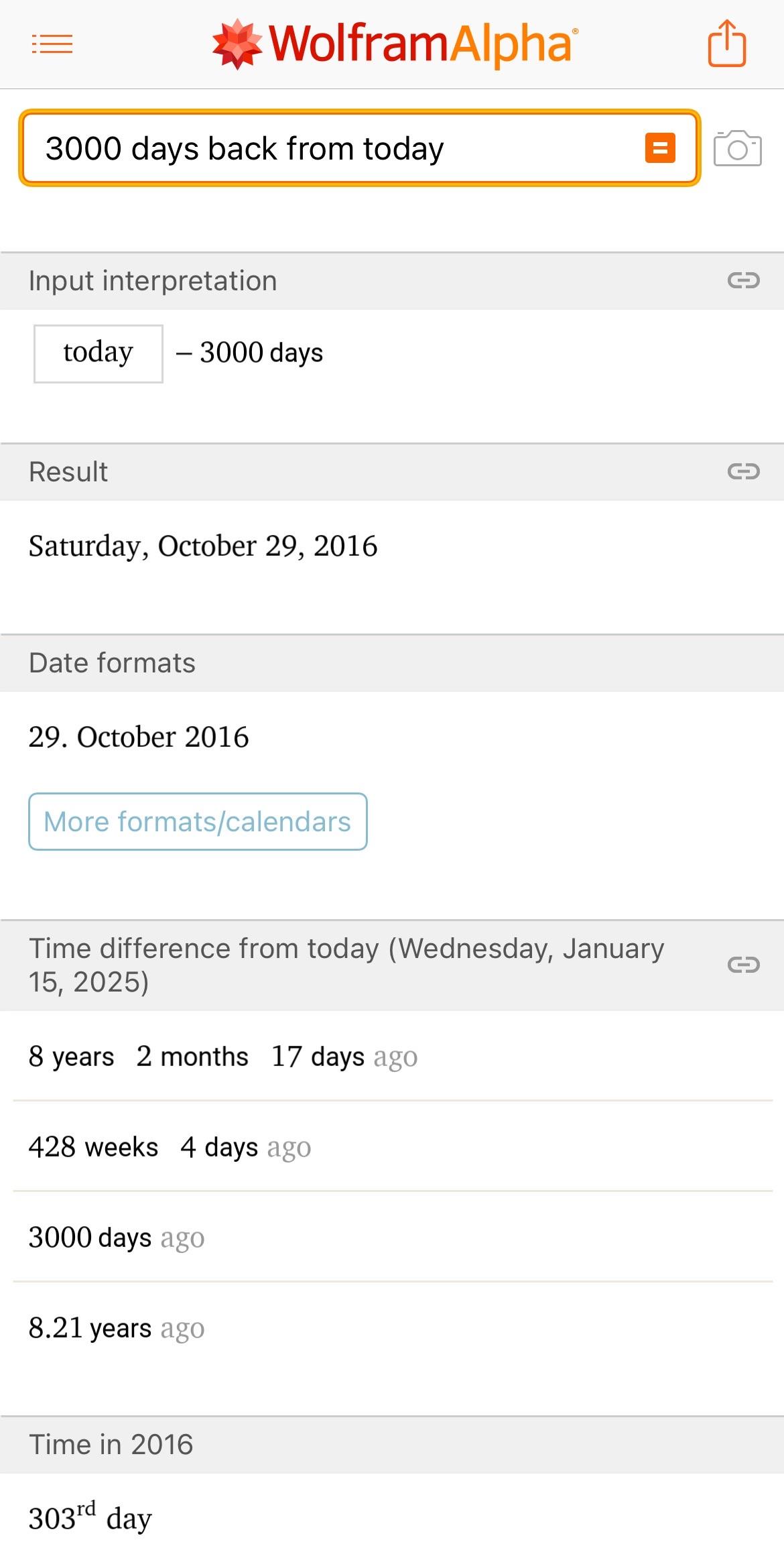The image size is (784, 1550).
Task: Tap the '303rd day' entry
Action: (90, 1518)
